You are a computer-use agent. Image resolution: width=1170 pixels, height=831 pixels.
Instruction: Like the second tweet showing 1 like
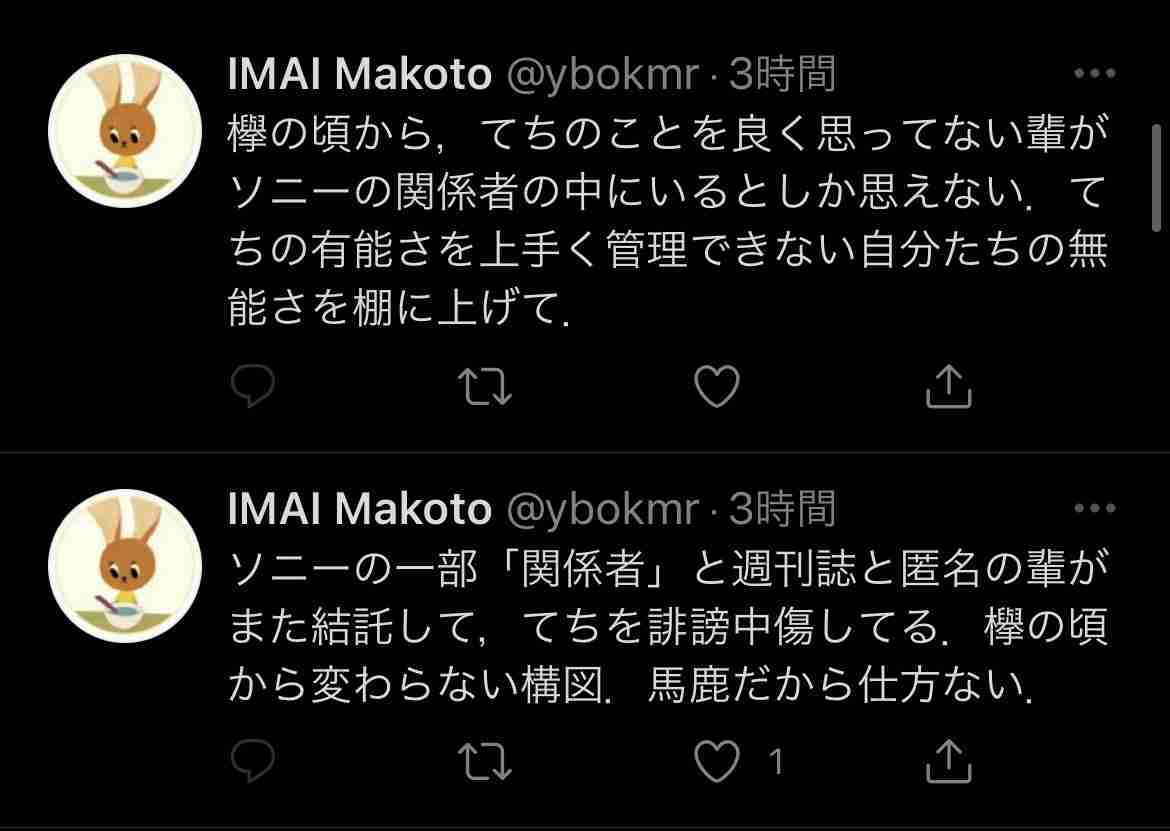point(716,762)
